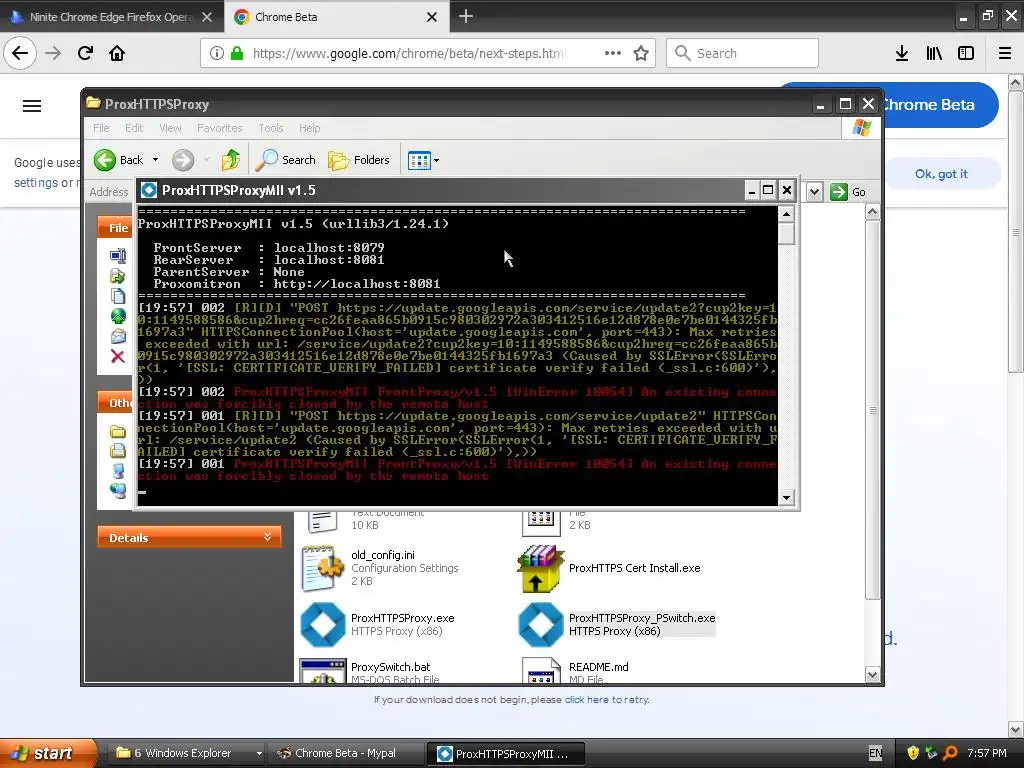Open Explorer Back history dropdown arrow
The width and height of the screenshot is (1024, 768).
pos(155,160)
